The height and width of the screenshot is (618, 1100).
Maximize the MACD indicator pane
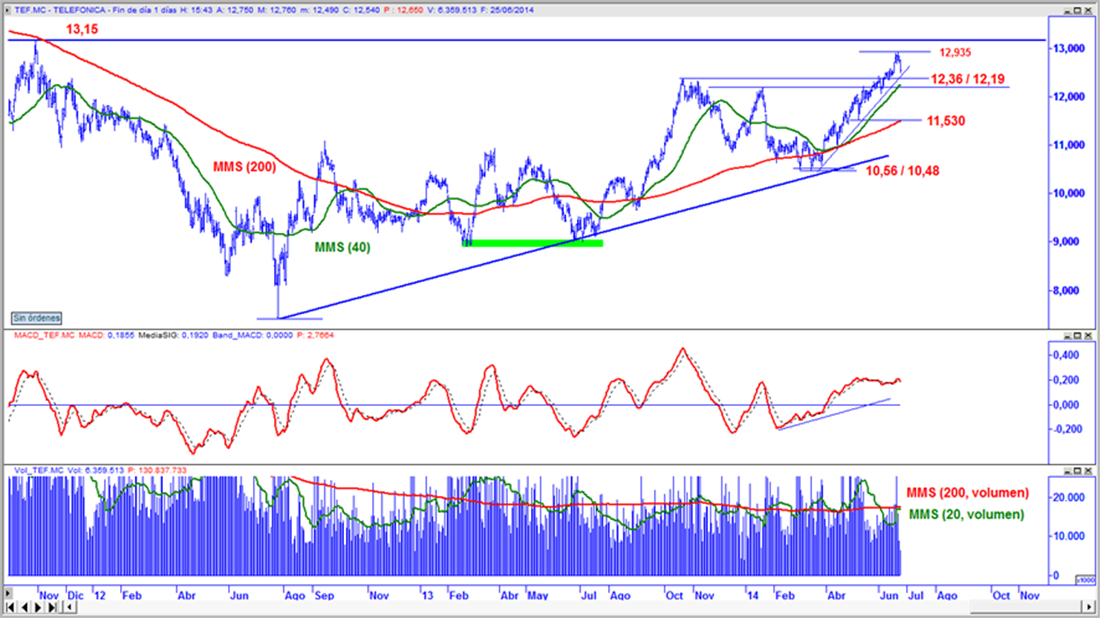(1078, 335)
